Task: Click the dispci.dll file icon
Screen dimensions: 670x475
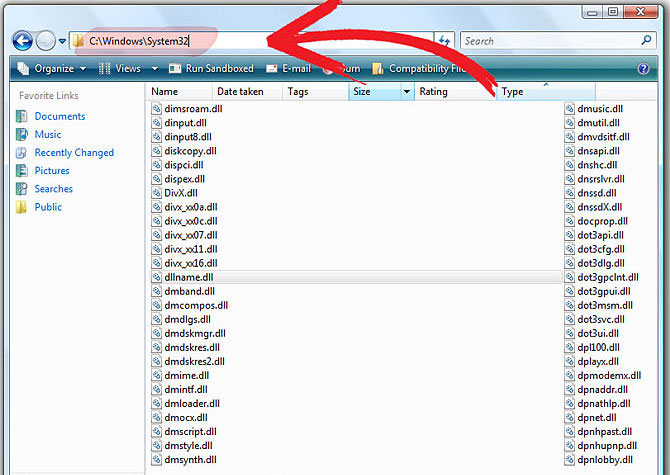Action: pos(156,165)
